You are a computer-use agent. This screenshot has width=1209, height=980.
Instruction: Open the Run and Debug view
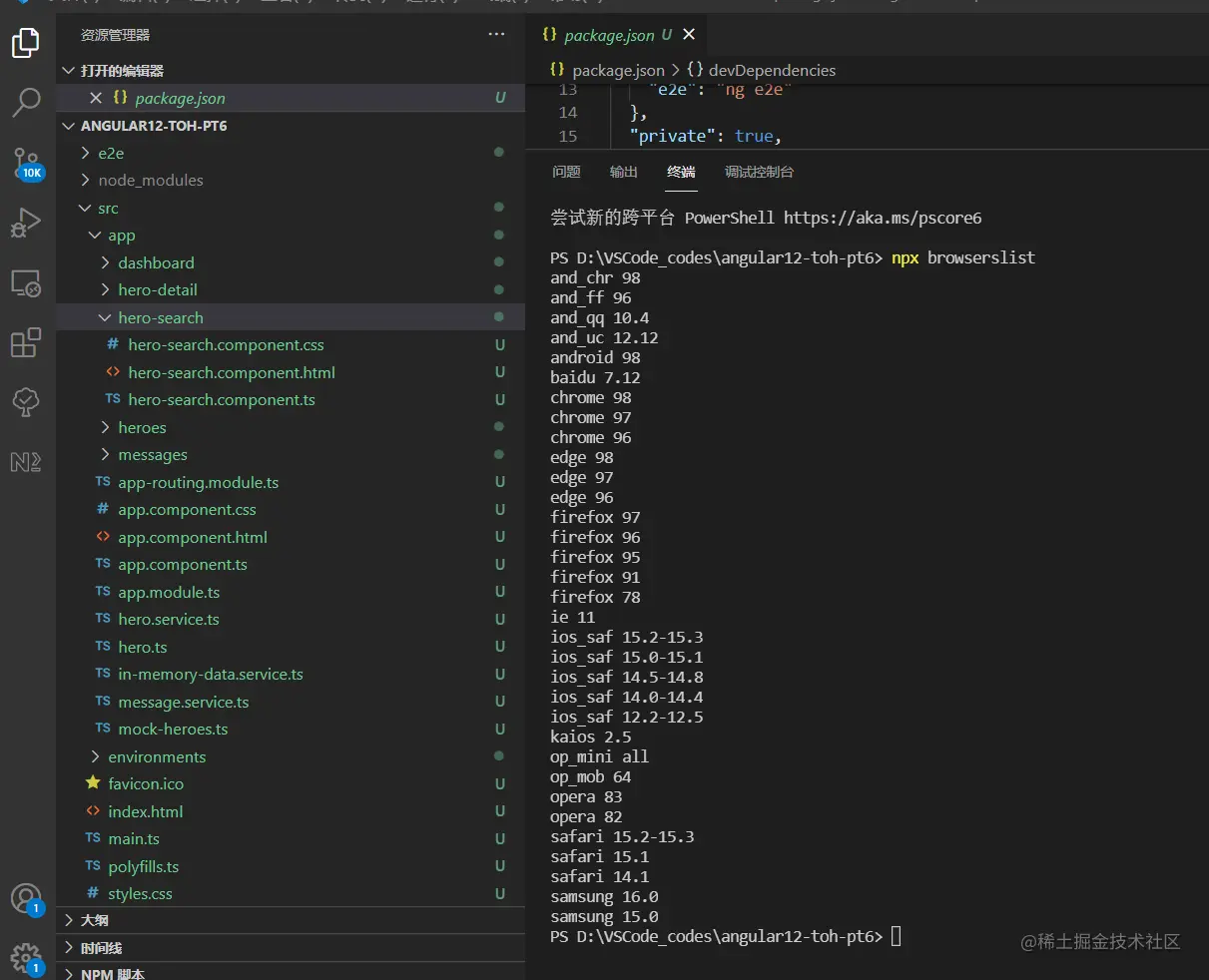[x=26, y=223]
